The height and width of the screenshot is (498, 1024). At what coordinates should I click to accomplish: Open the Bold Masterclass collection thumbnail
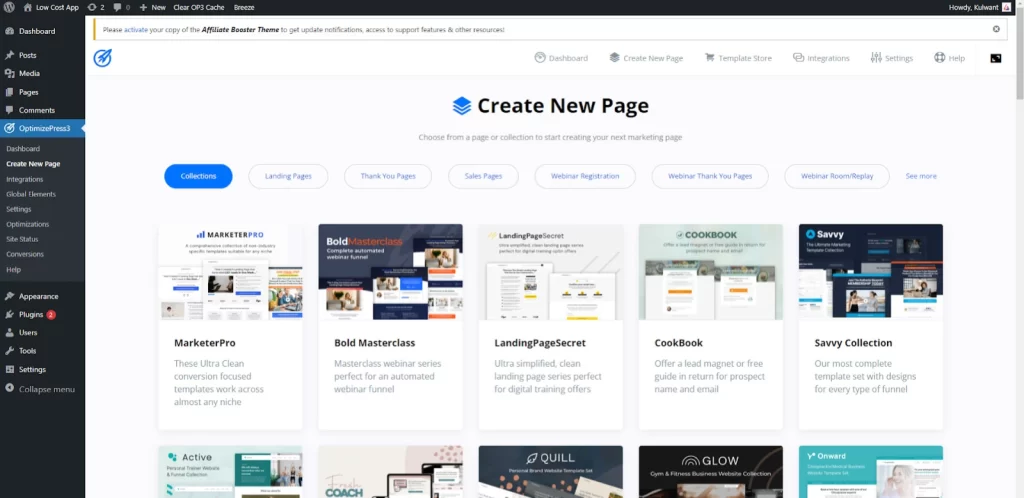pyautogui.click(x=391, y=272)
